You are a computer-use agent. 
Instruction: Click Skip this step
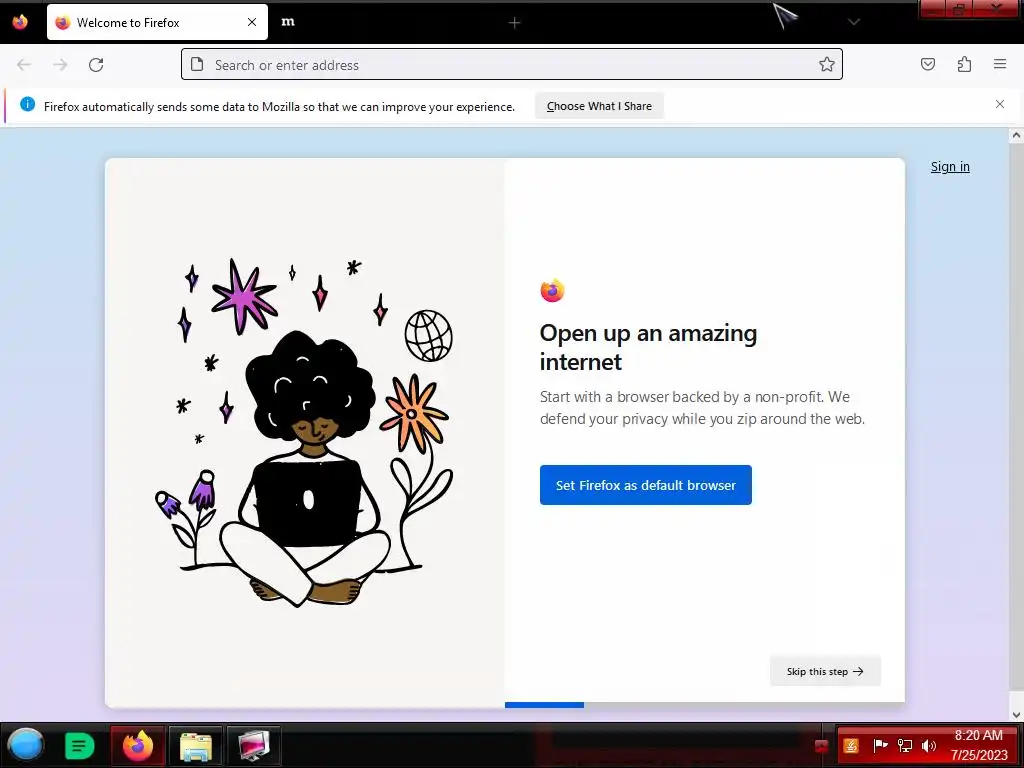click(825, 671)
